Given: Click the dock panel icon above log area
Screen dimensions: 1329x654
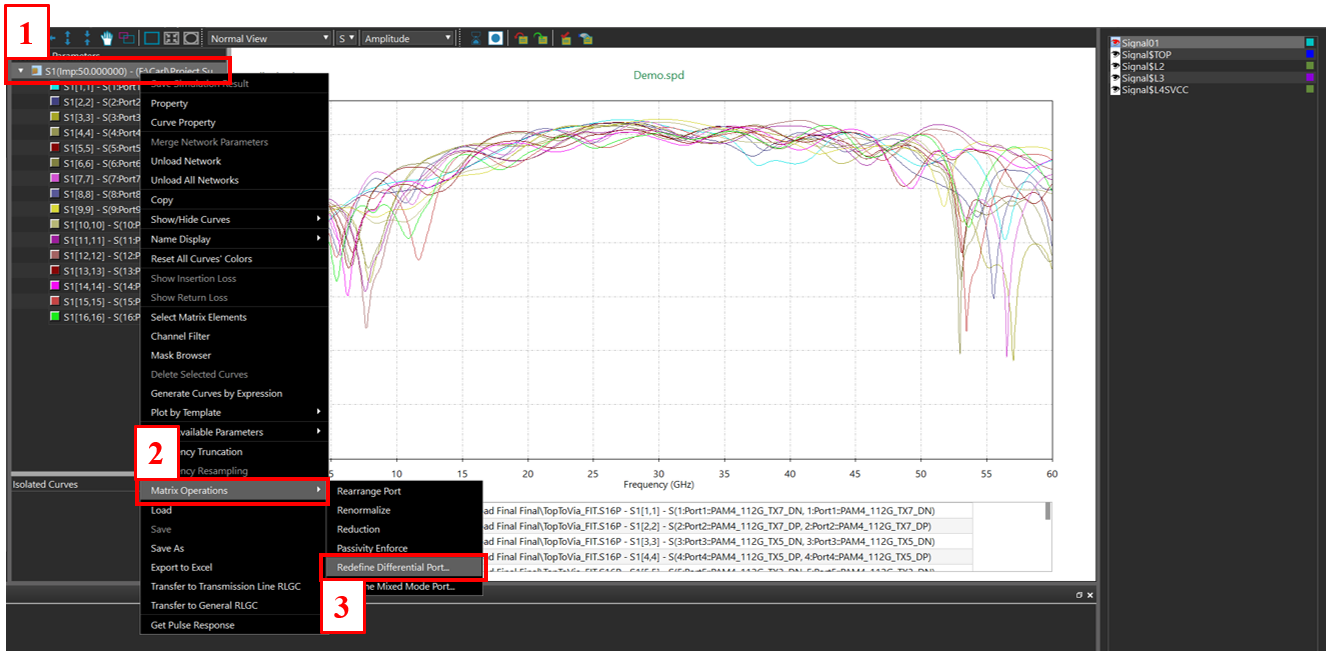Looking at the screenshot, I should (1079, 595).
